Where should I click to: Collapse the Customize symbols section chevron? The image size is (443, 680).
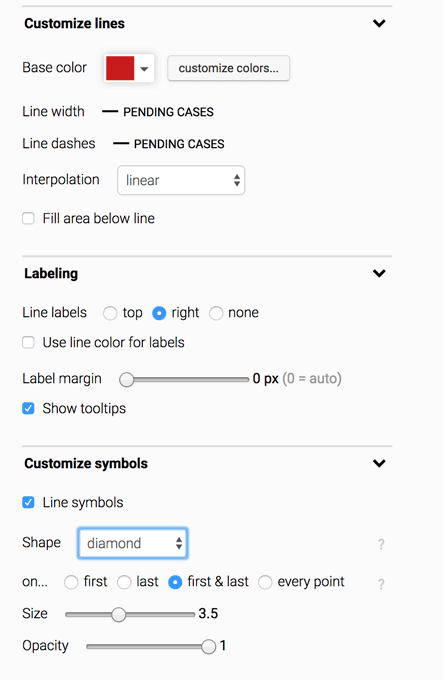(379, 463)
